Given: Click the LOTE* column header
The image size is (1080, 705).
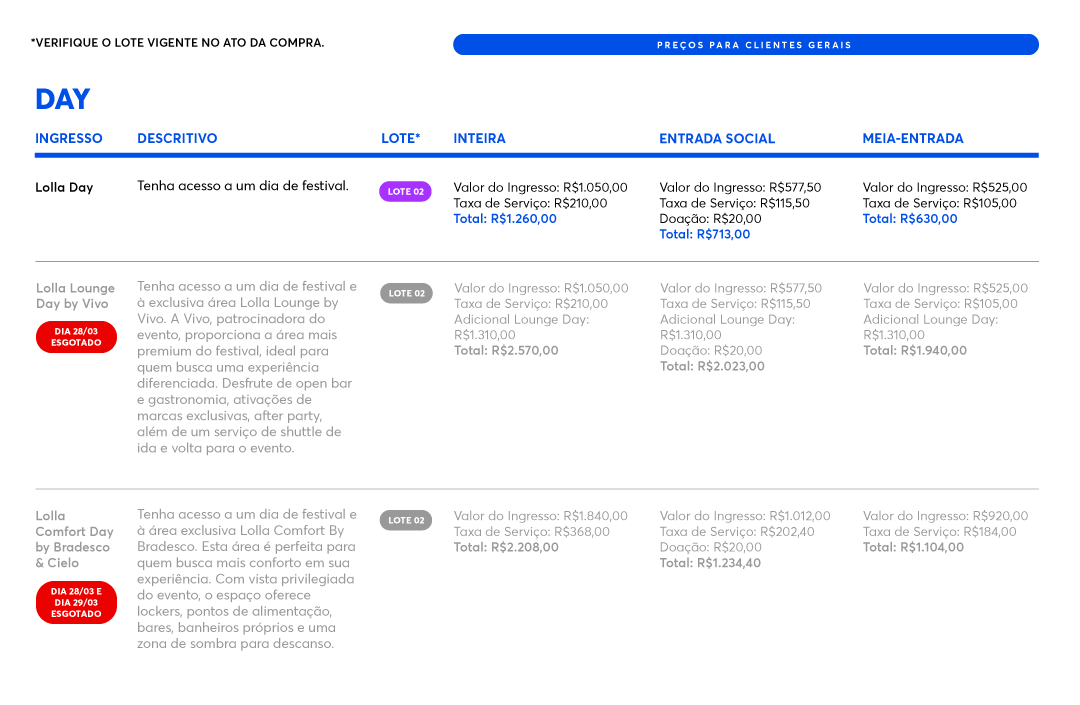Looking at the screenshot, I should pos(401,138).
